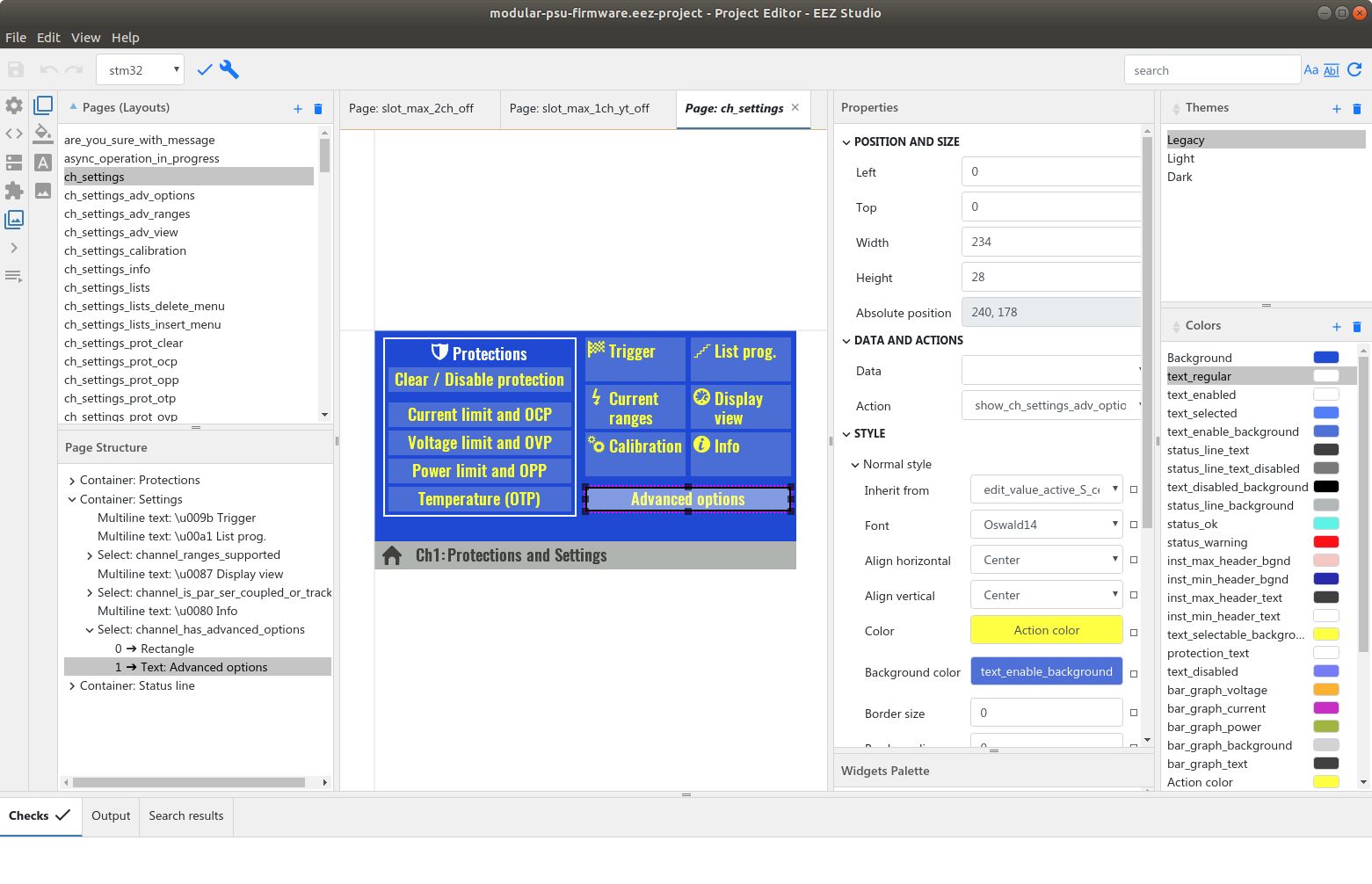This screenshot has height=884, width=1372.
Task: Open Bitmaps picture sidebar icon
Action: click(x=43, y=190)
